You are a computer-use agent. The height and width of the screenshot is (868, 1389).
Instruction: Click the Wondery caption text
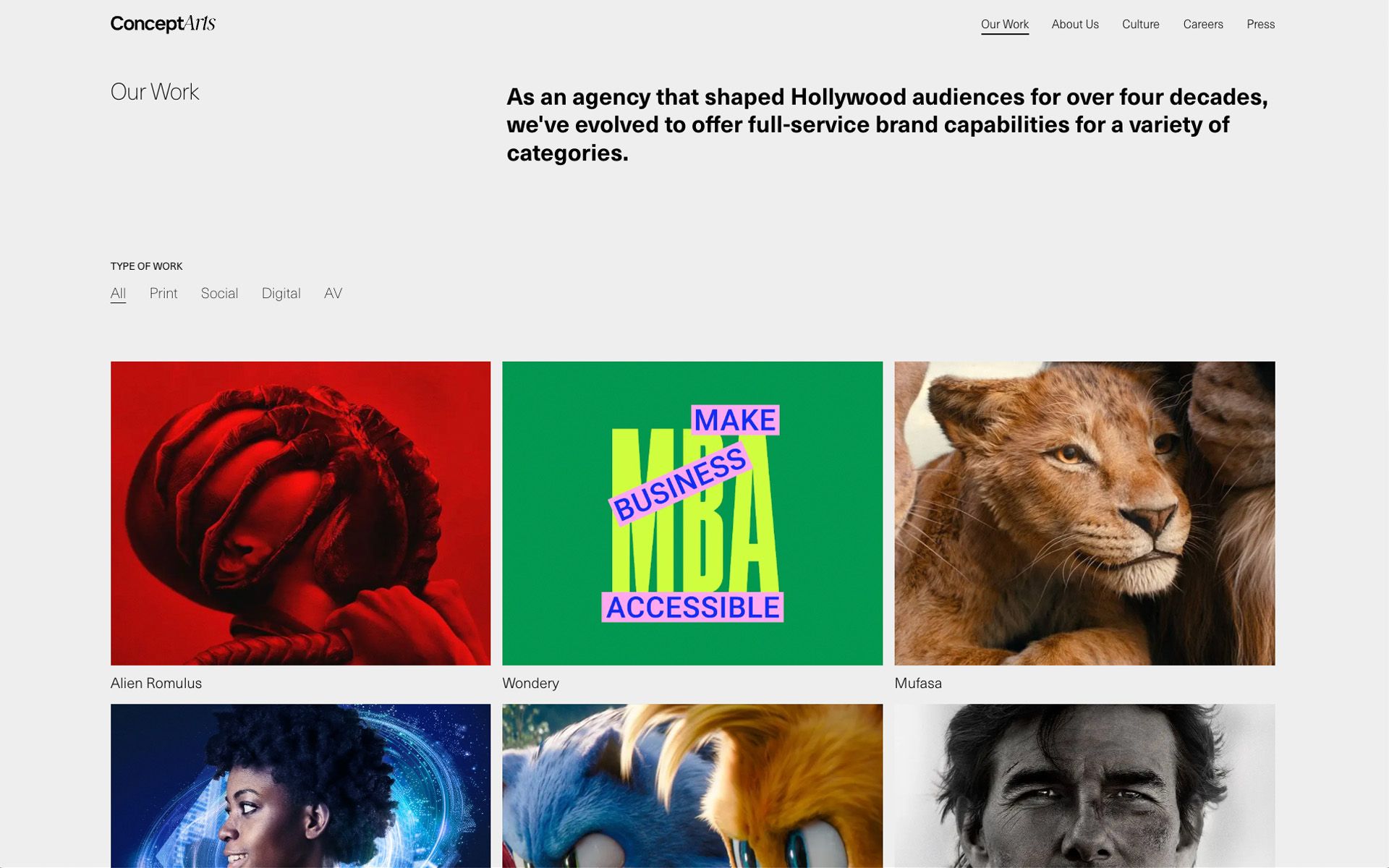coord(530,684)
